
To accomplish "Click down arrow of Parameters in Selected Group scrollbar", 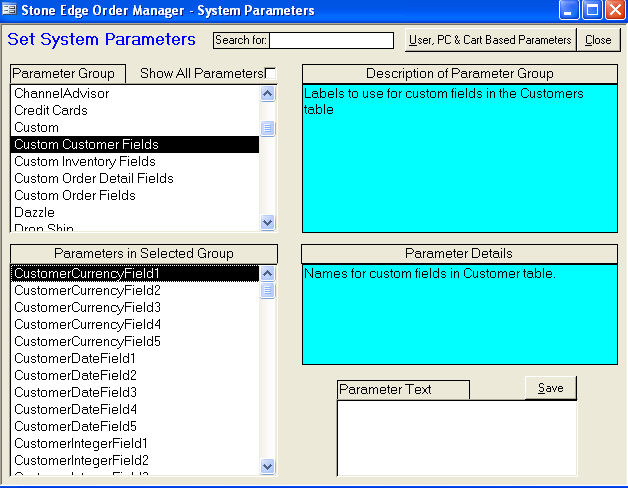I will tap(268, 467).
